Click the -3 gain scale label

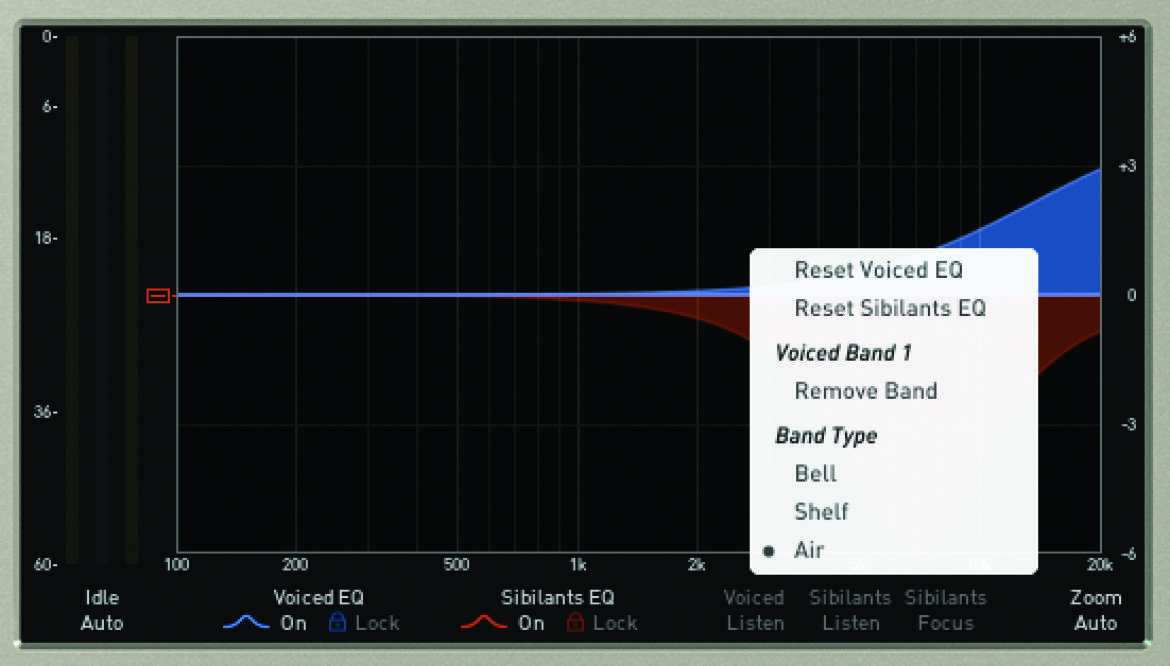[1129, 424]
